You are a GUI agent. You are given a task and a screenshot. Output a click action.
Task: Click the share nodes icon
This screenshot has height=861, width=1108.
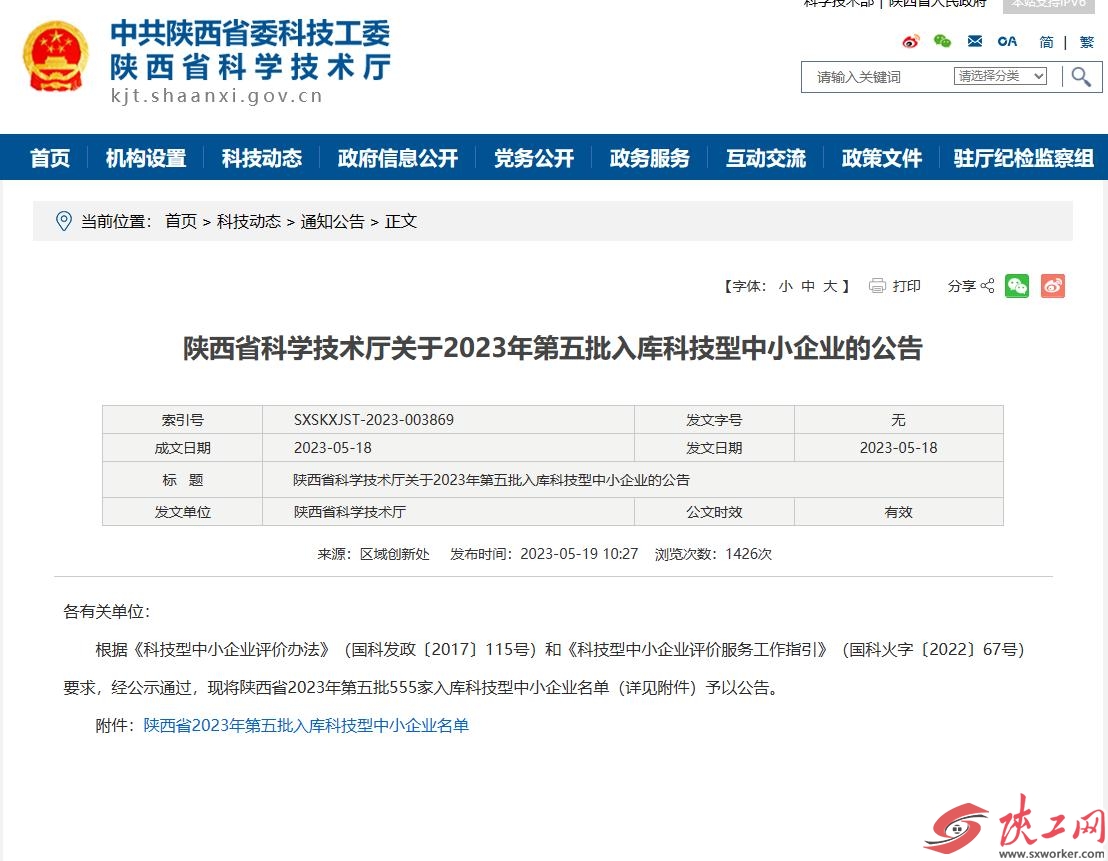987,286
